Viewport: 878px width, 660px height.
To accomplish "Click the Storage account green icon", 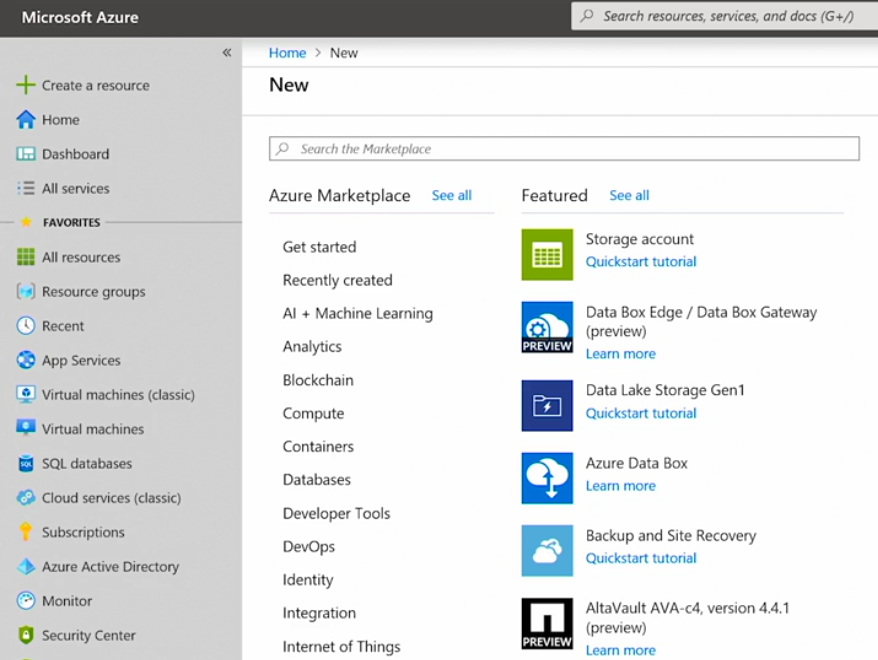I will pyautogui.click(x=547, y=255).
